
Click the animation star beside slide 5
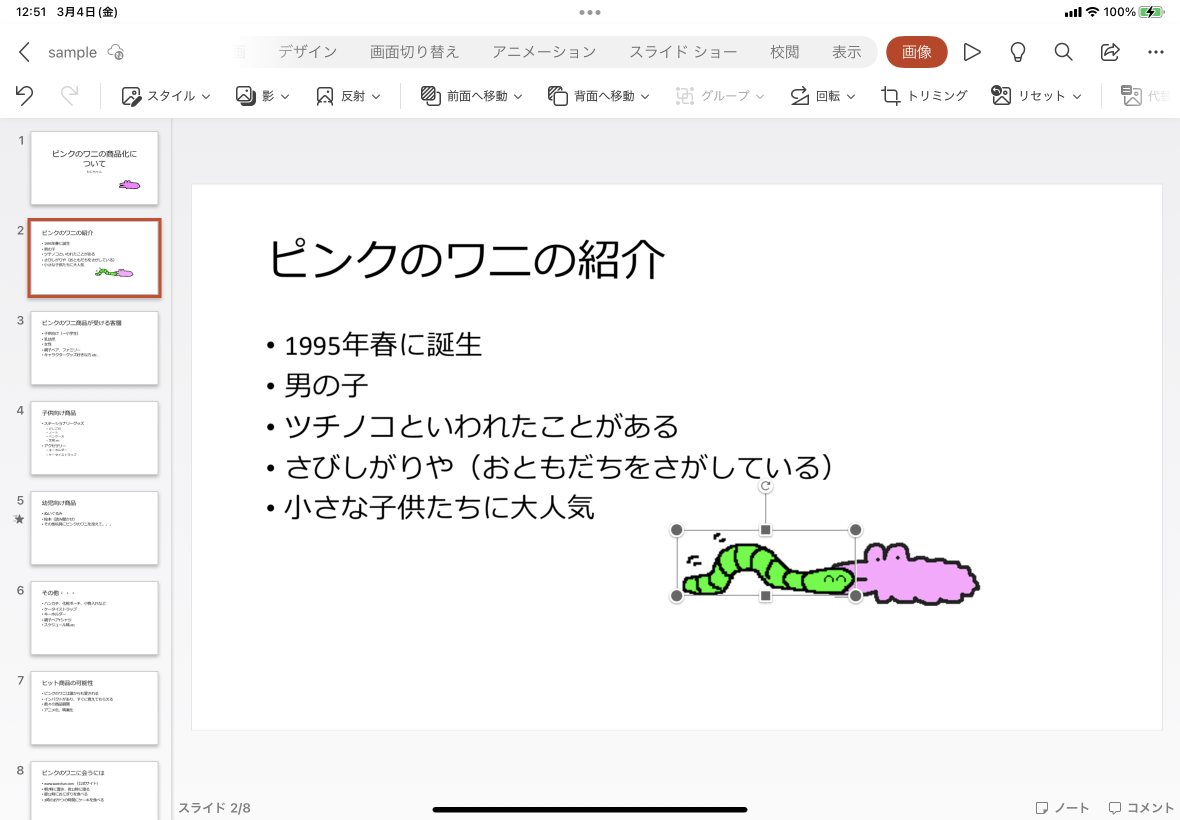pyautogui.click(x=20, y=519)
